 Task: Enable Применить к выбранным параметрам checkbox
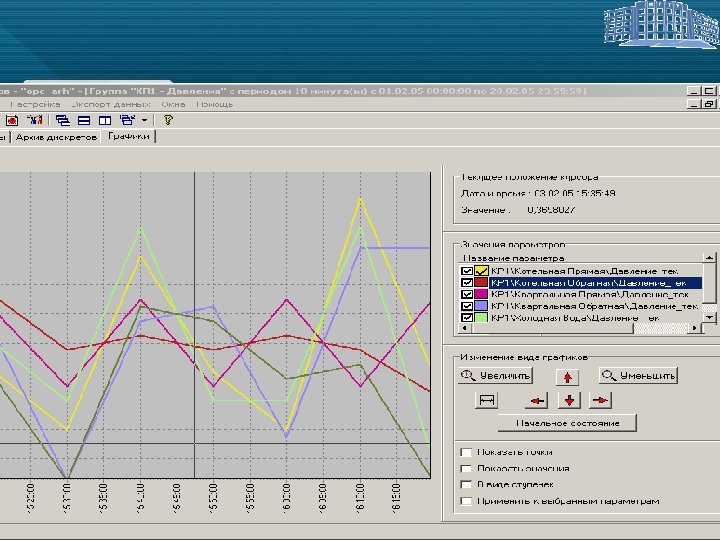coord(466,501)
